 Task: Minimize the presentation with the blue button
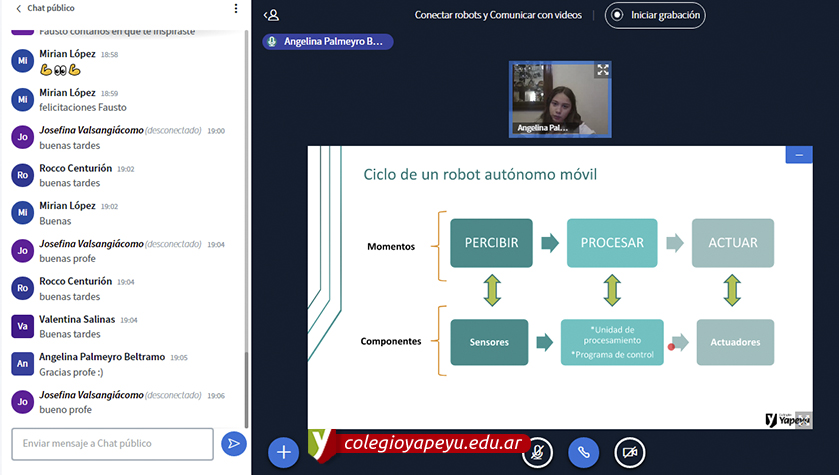coord(799,155)
